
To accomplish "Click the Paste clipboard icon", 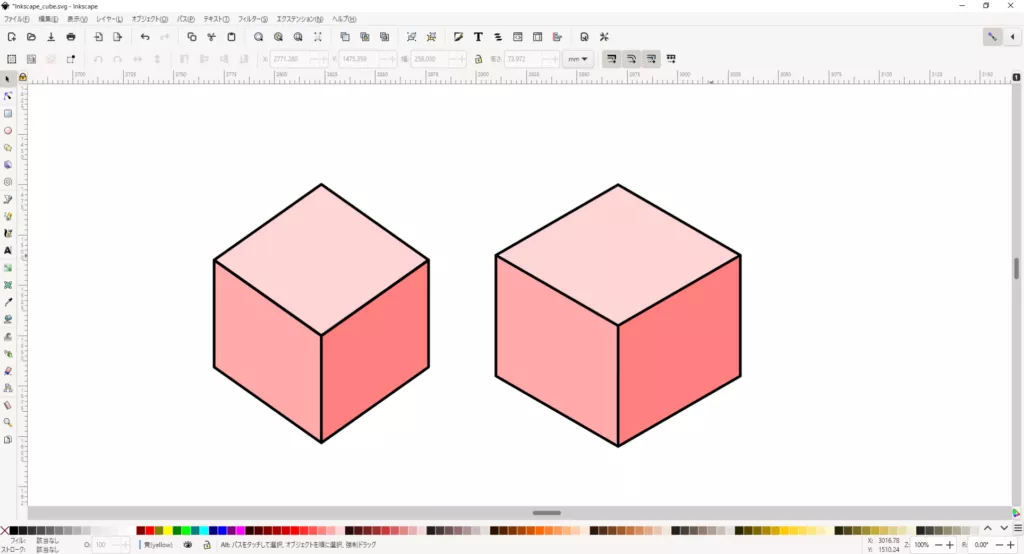I will coord(231,37).
